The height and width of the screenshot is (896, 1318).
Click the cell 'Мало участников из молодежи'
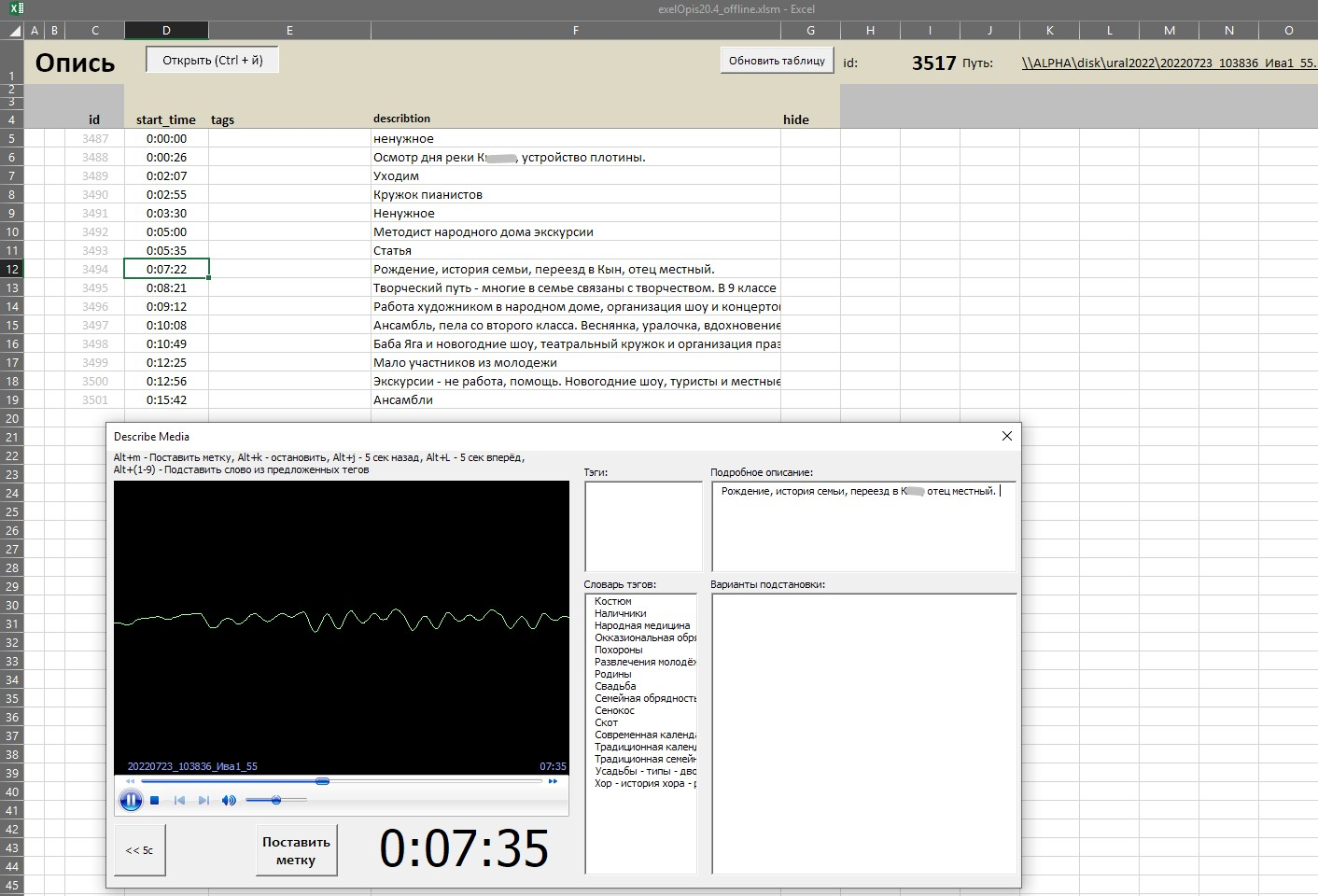[x=576, y=362]
